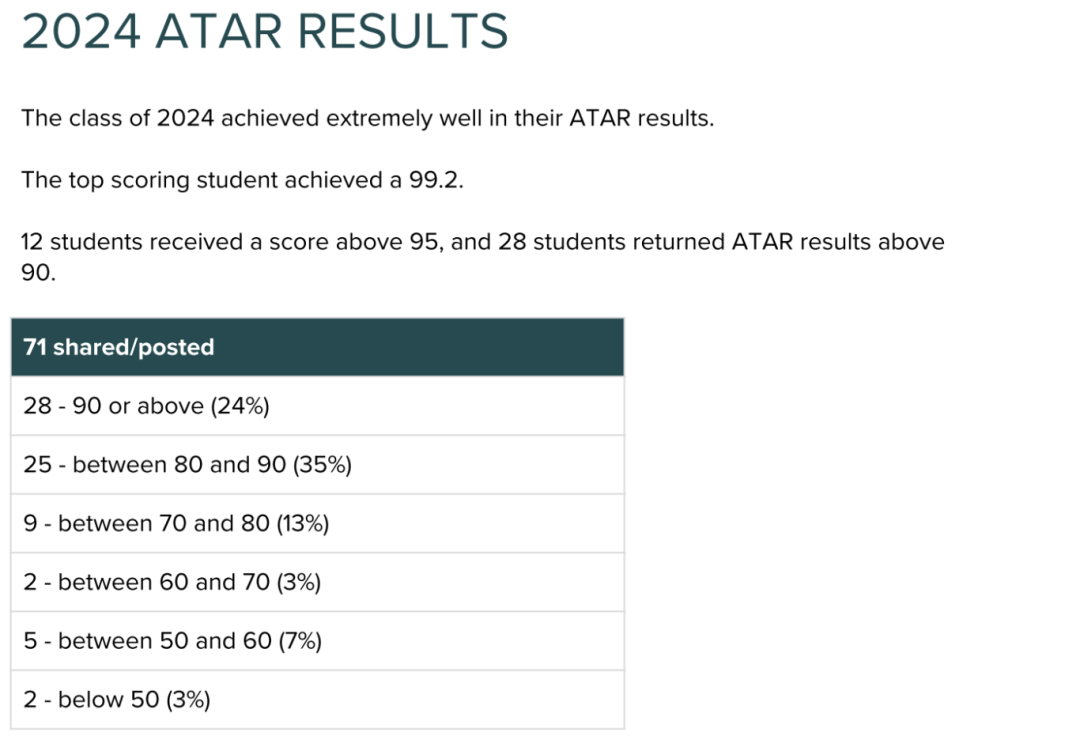The image size is (1080, 751).
Task: Click the "2024 ATAR RESULTS" page heading
Action: (265, 31)
